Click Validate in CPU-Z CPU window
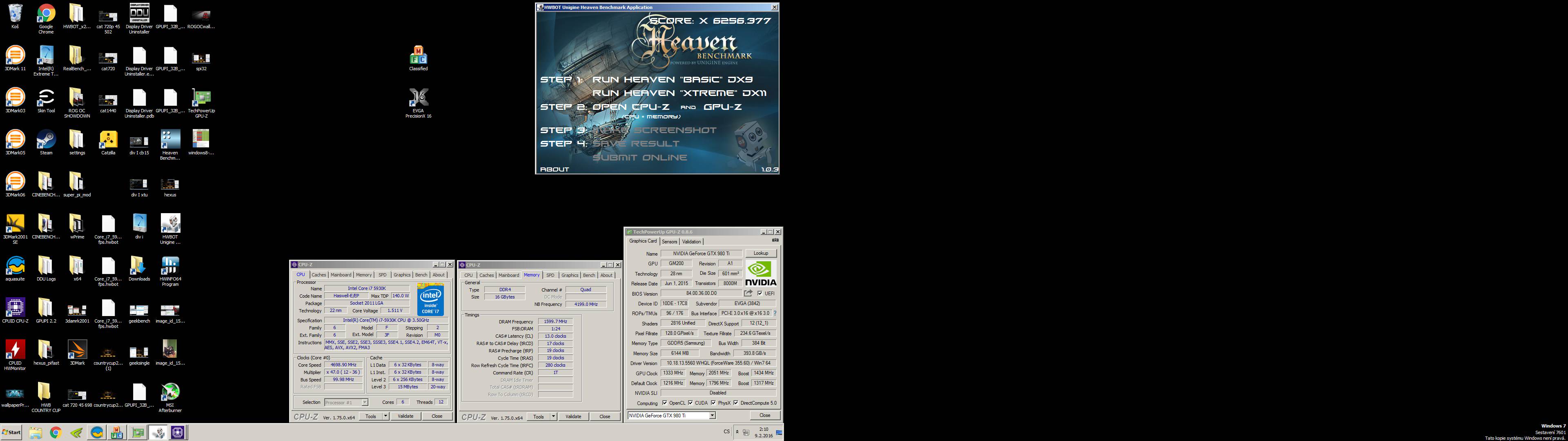This screenshot has width=1568, height=441. [x=405, y=416]
